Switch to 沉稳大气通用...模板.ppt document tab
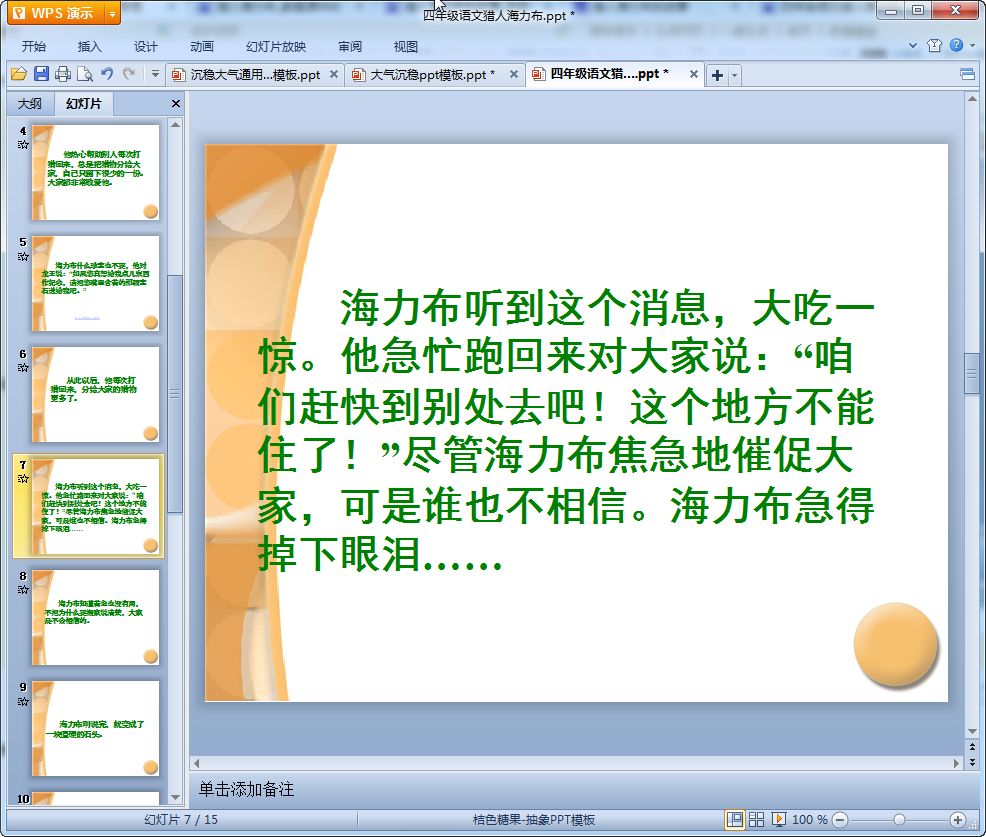Image resolution: width=986 pixels, height=837 pixels. click(x=255, y=75)
